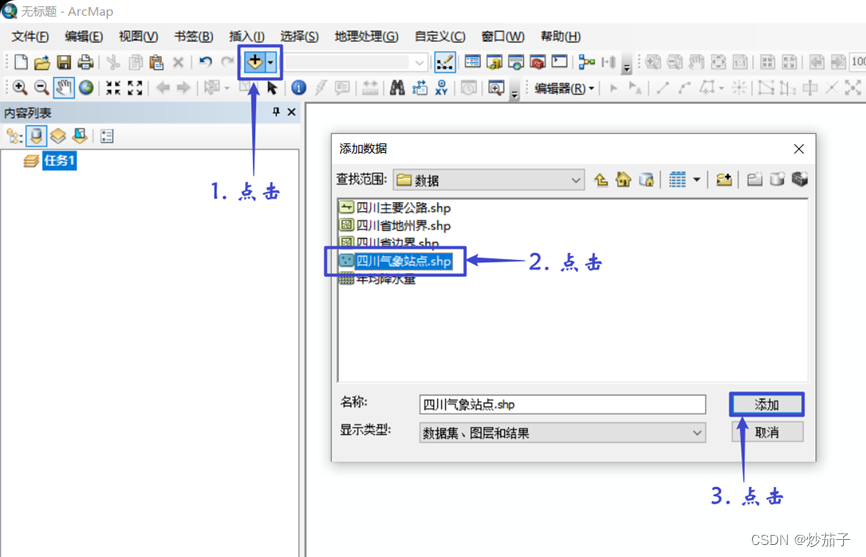Open the view mode dropdown arrow in dialog
Screen dimensions: 866x557
pyautogui.click(x=696, y=179)
